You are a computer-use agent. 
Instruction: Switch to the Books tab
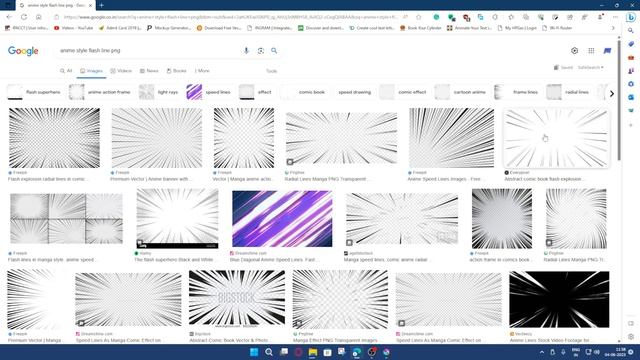[x=177, y=71]
